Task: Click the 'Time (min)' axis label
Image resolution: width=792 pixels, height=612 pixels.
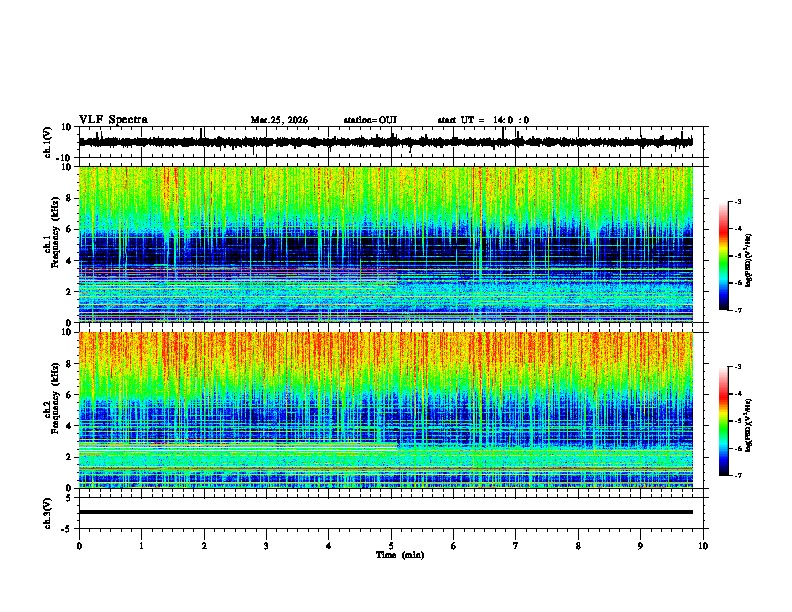Action: point(400,555)
